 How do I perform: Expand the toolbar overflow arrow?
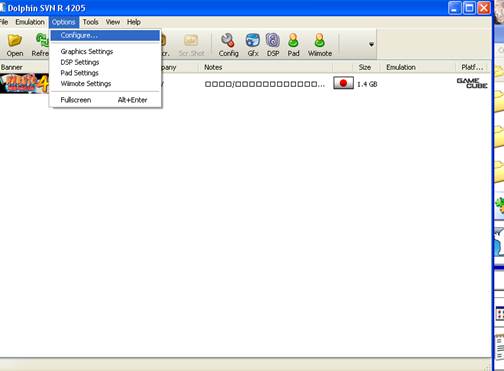coord(371,44)
